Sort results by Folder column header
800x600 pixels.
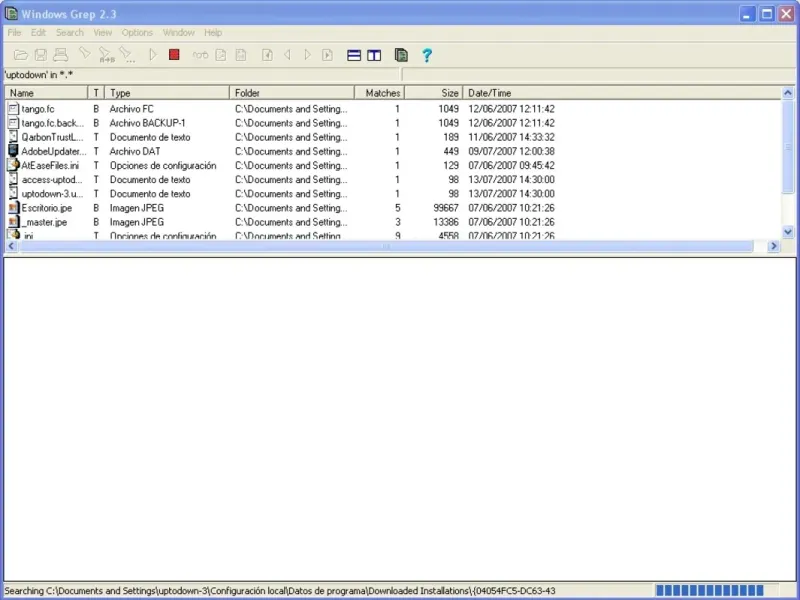pos(292,93)
